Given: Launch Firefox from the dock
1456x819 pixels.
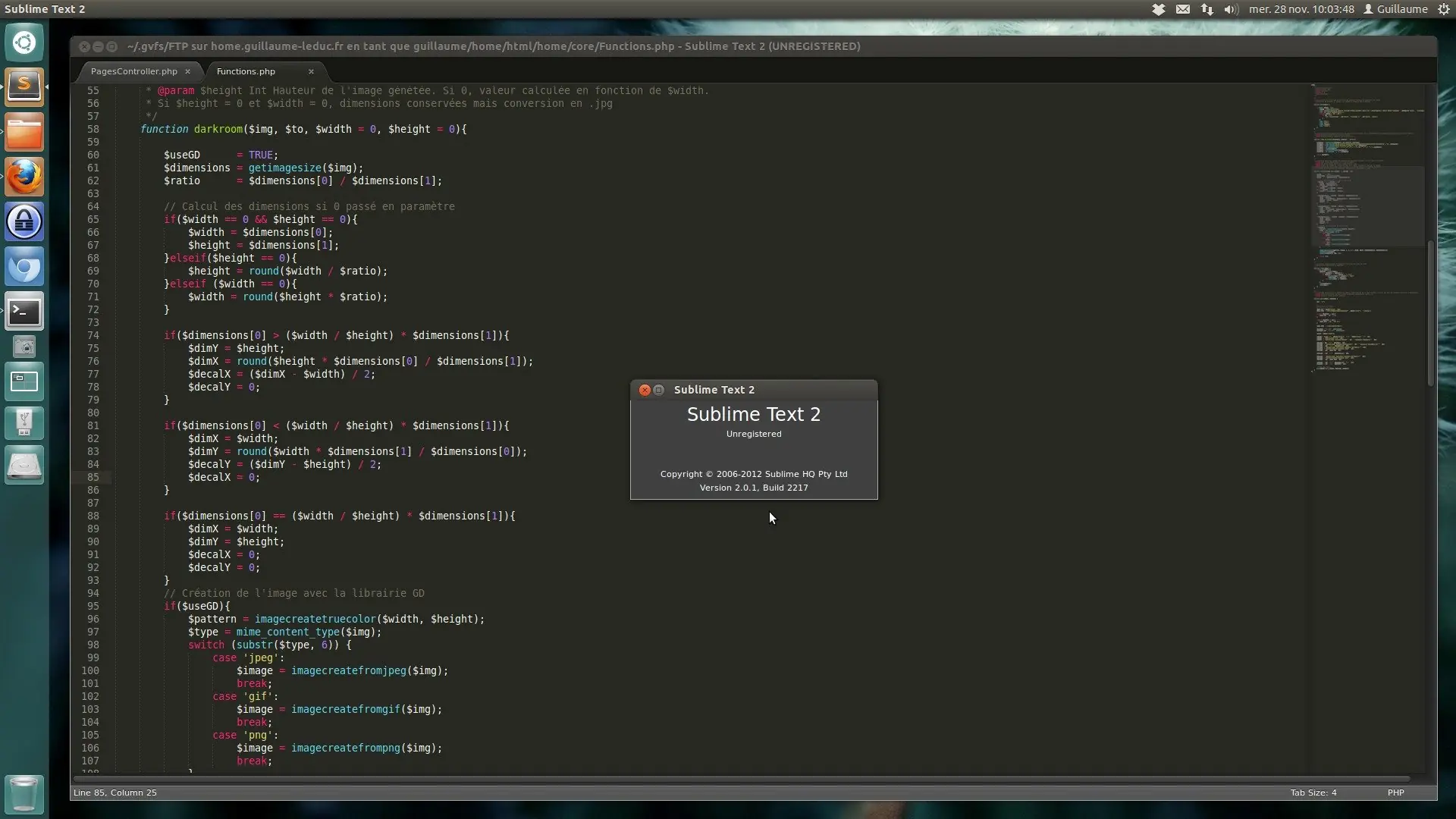Looking at the screenshot, I should pos(24,177).
